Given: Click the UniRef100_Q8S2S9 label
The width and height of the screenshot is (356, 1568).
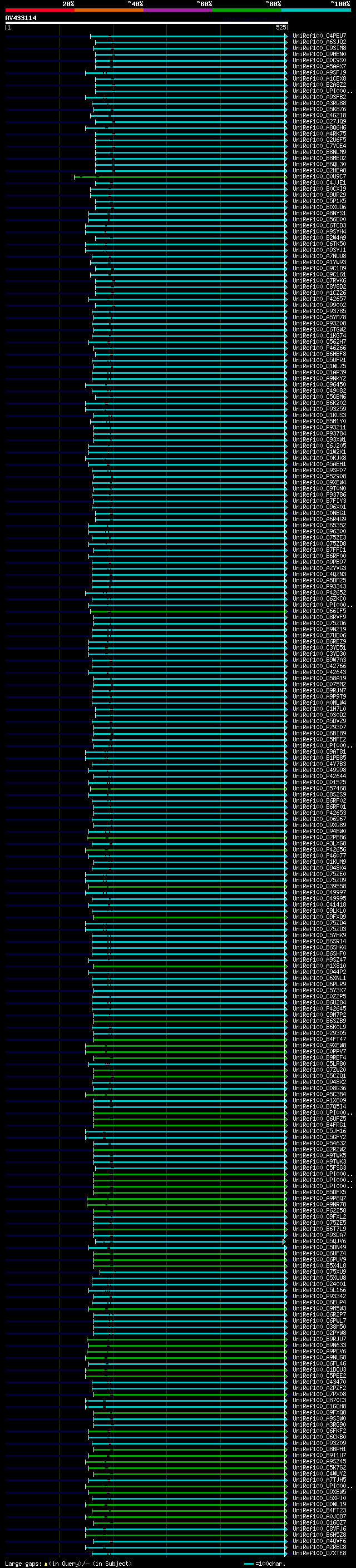Looking at the screenshot, I should pos(319,794).
